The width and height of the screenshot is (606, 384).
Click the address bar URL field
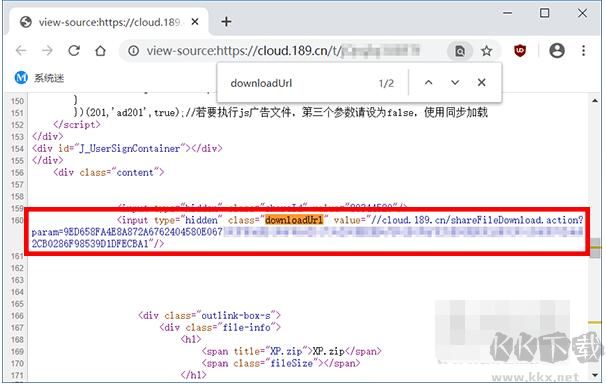point(283,51)
